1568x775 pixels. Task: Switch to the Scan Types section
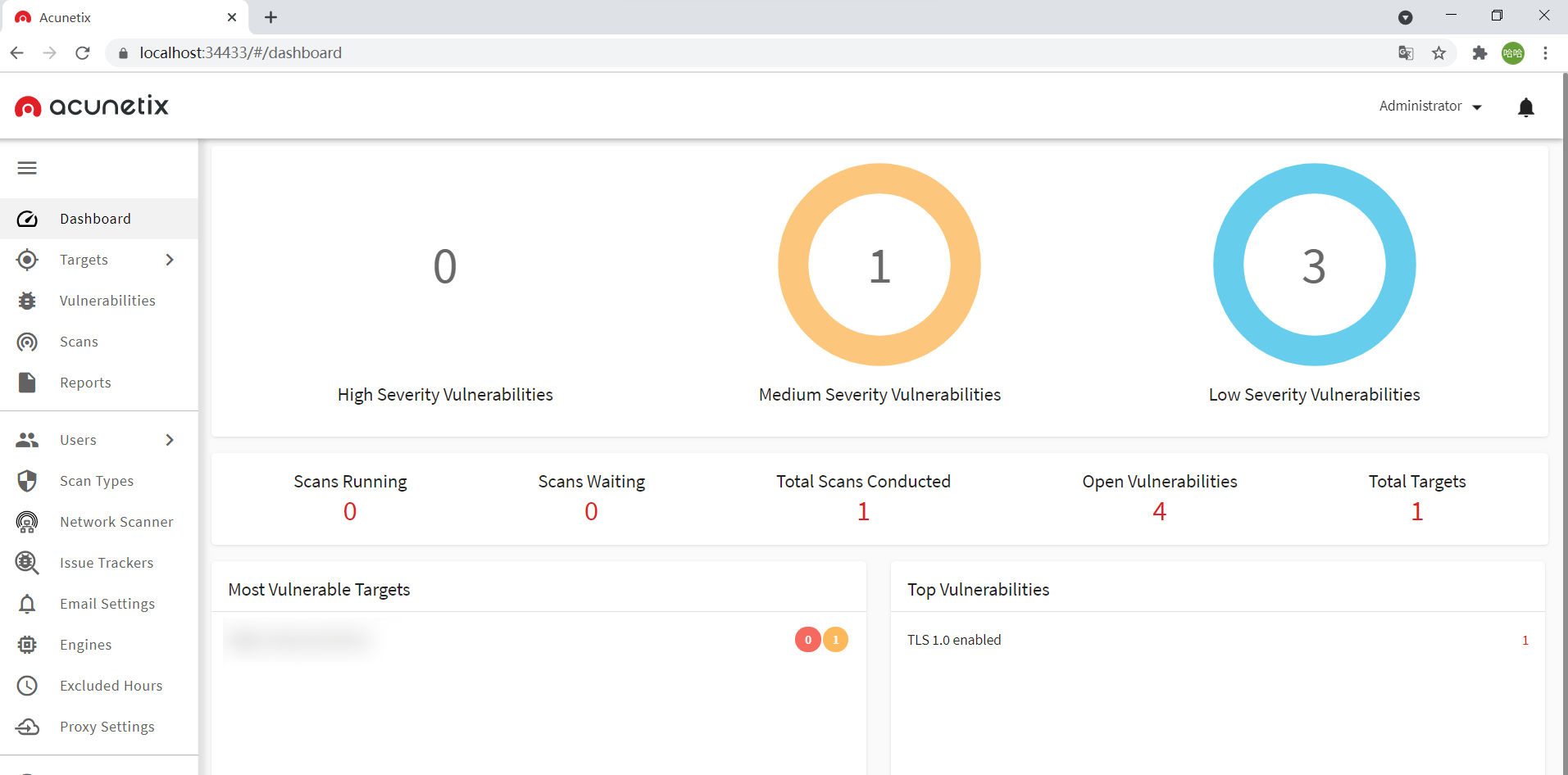pos(96,481)
